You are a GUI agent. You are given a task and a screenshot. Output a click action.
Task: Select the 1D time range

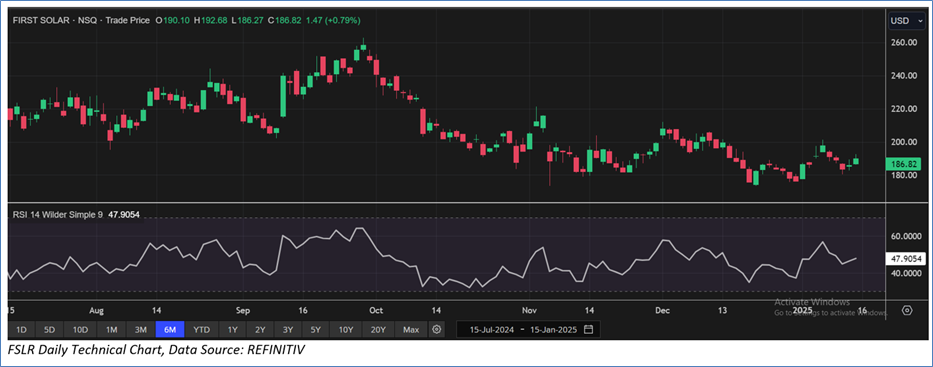pos(21,330)
